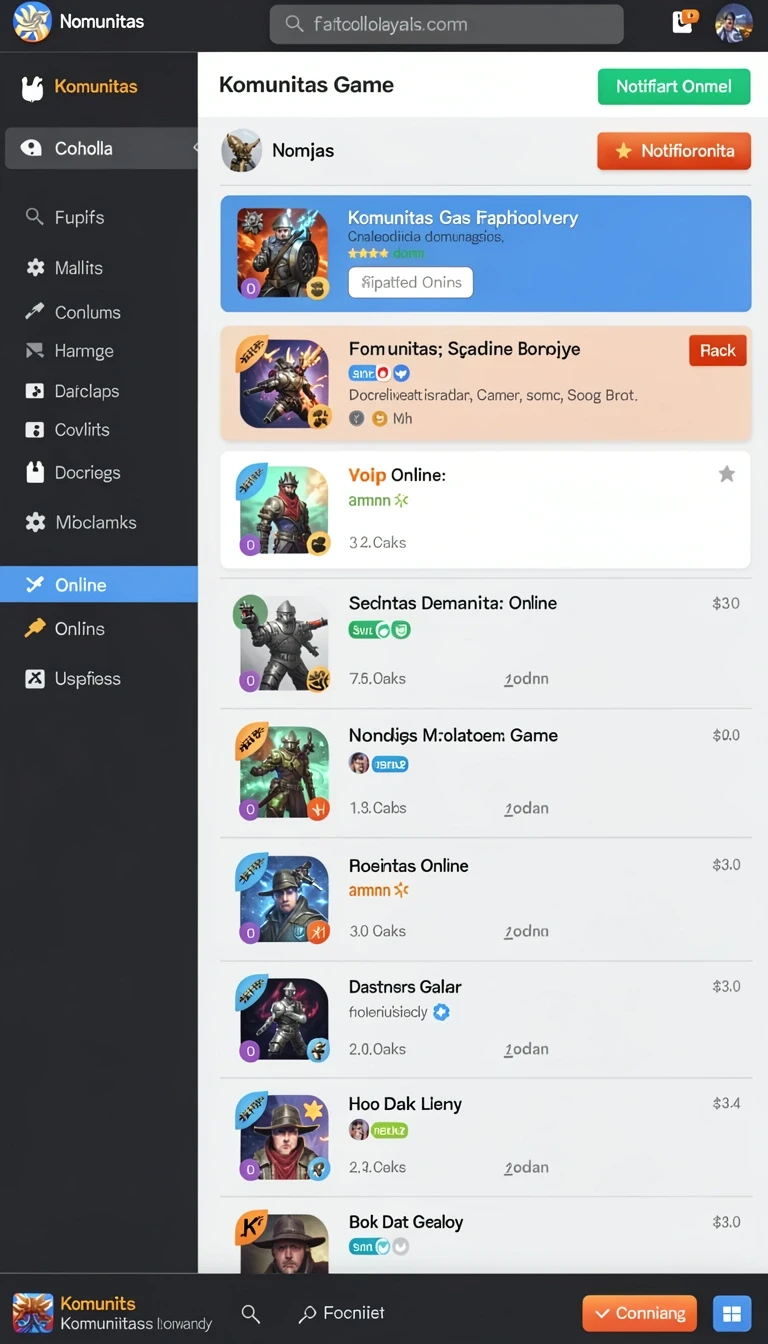The height and width of the screenshot is (1344, 768).
Task: Open Komunitas Gas Fapholovery game thumbnail
Action: (282, 252)
